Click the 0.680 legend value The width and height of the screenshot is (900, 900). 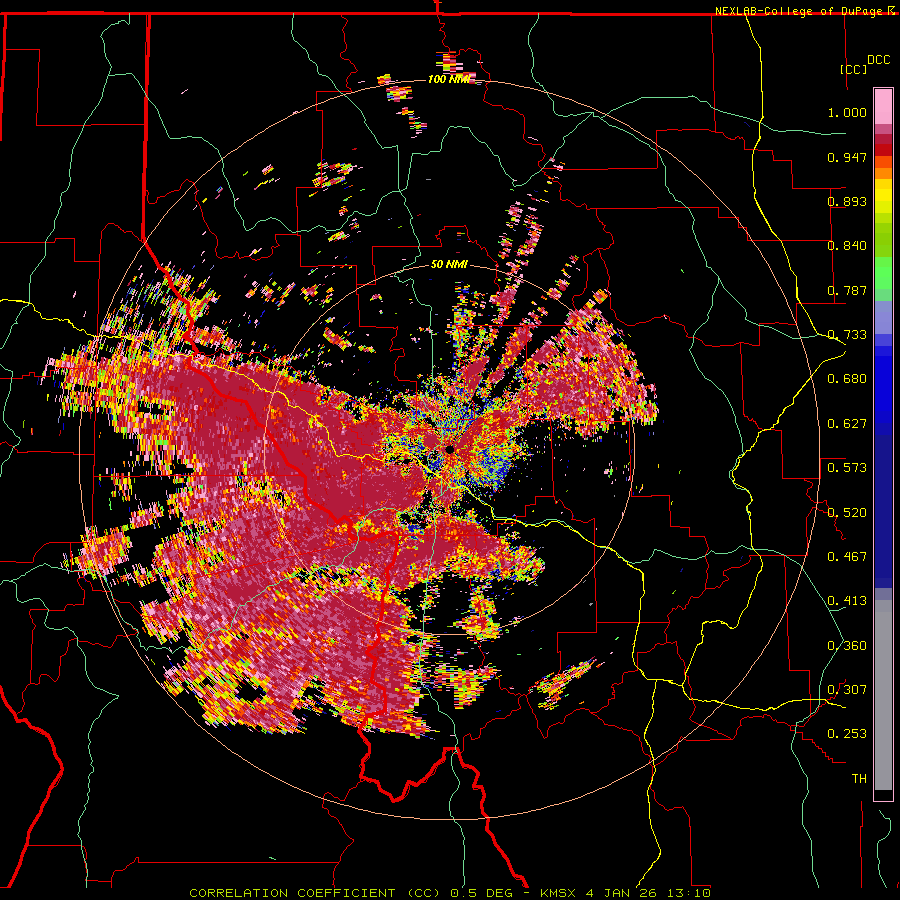pos(847,379)
